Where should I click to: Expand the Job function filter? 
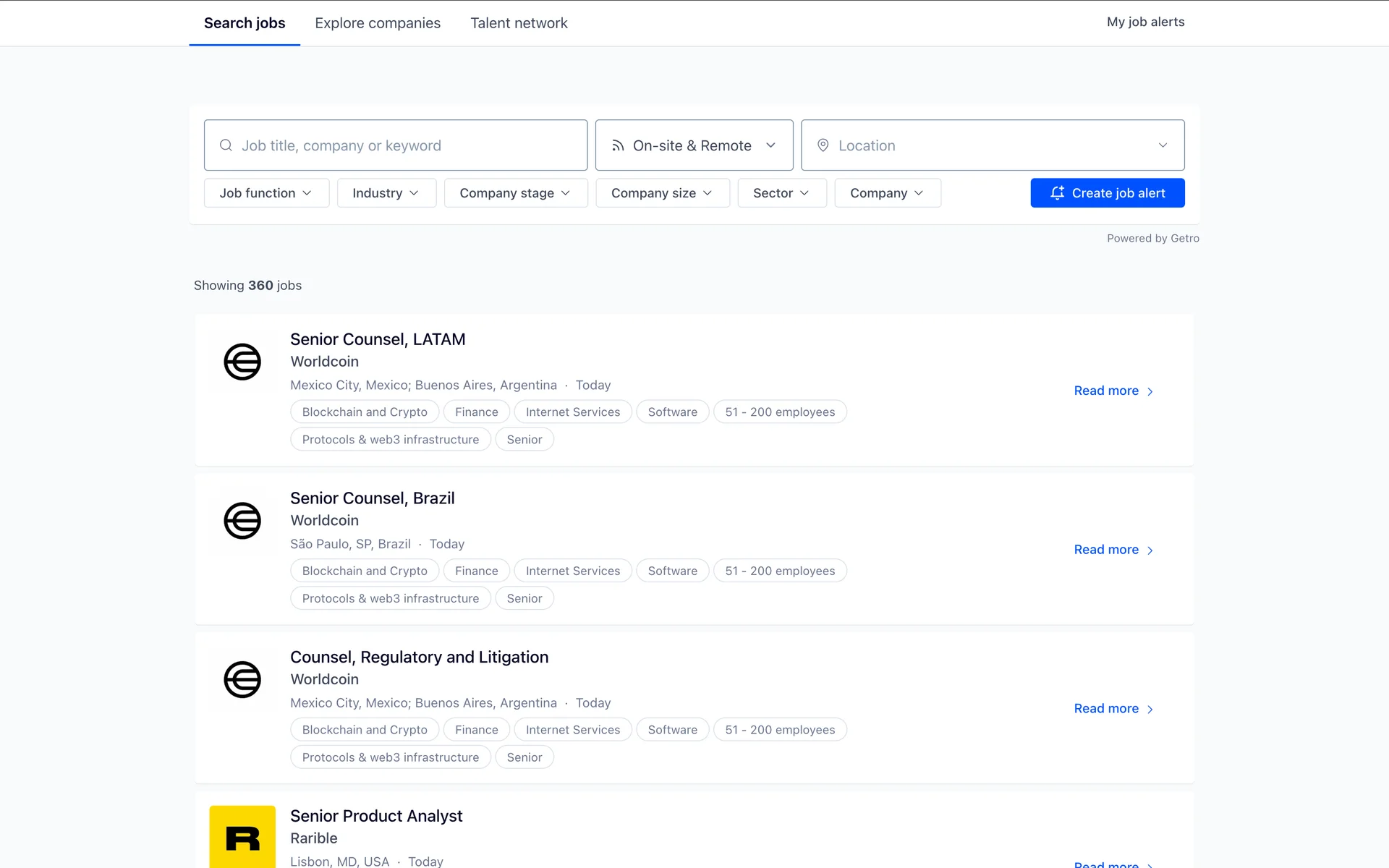click(266, 193)
